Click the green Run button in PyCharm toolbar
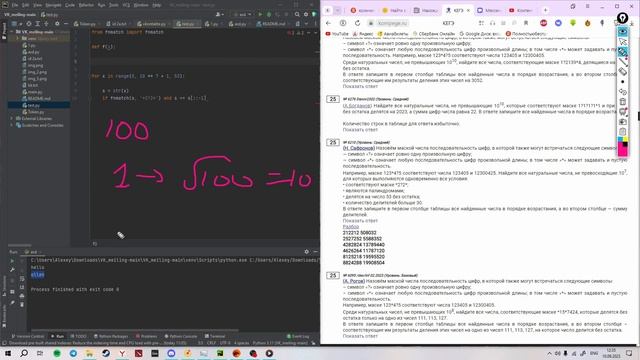 pos(260,14)
